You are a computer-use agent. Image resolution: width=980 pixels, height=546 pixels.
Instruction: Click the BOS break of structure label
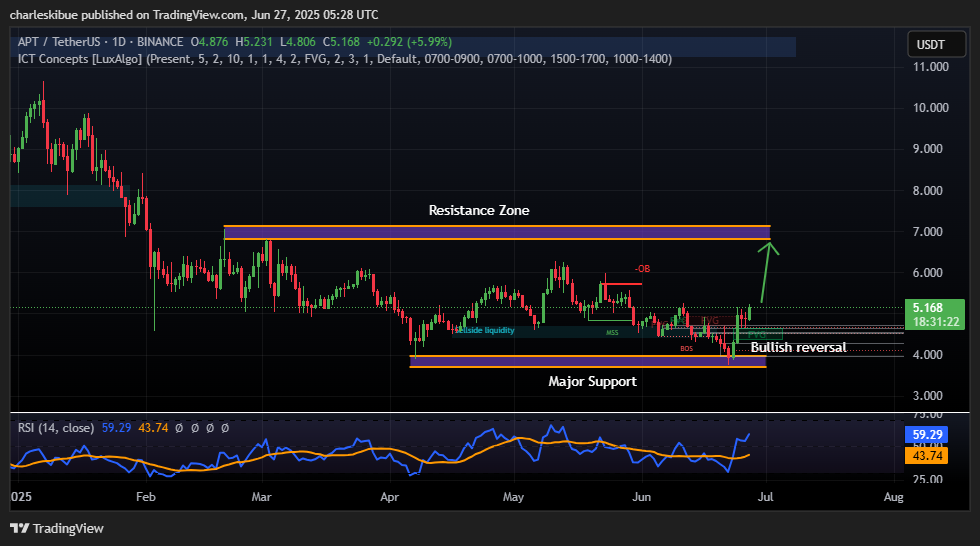686,349
